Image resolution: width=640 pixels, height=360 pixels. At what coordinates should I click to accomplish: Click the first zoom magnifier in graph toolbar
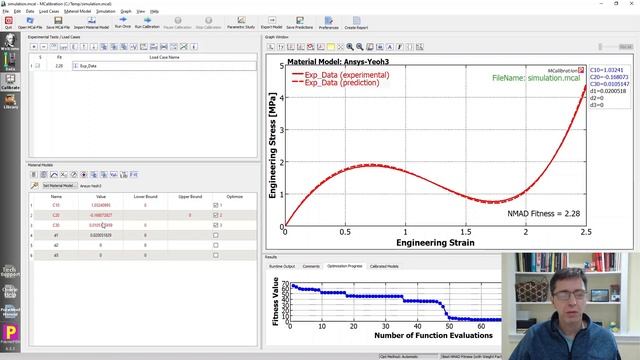[x=350, y=47]
